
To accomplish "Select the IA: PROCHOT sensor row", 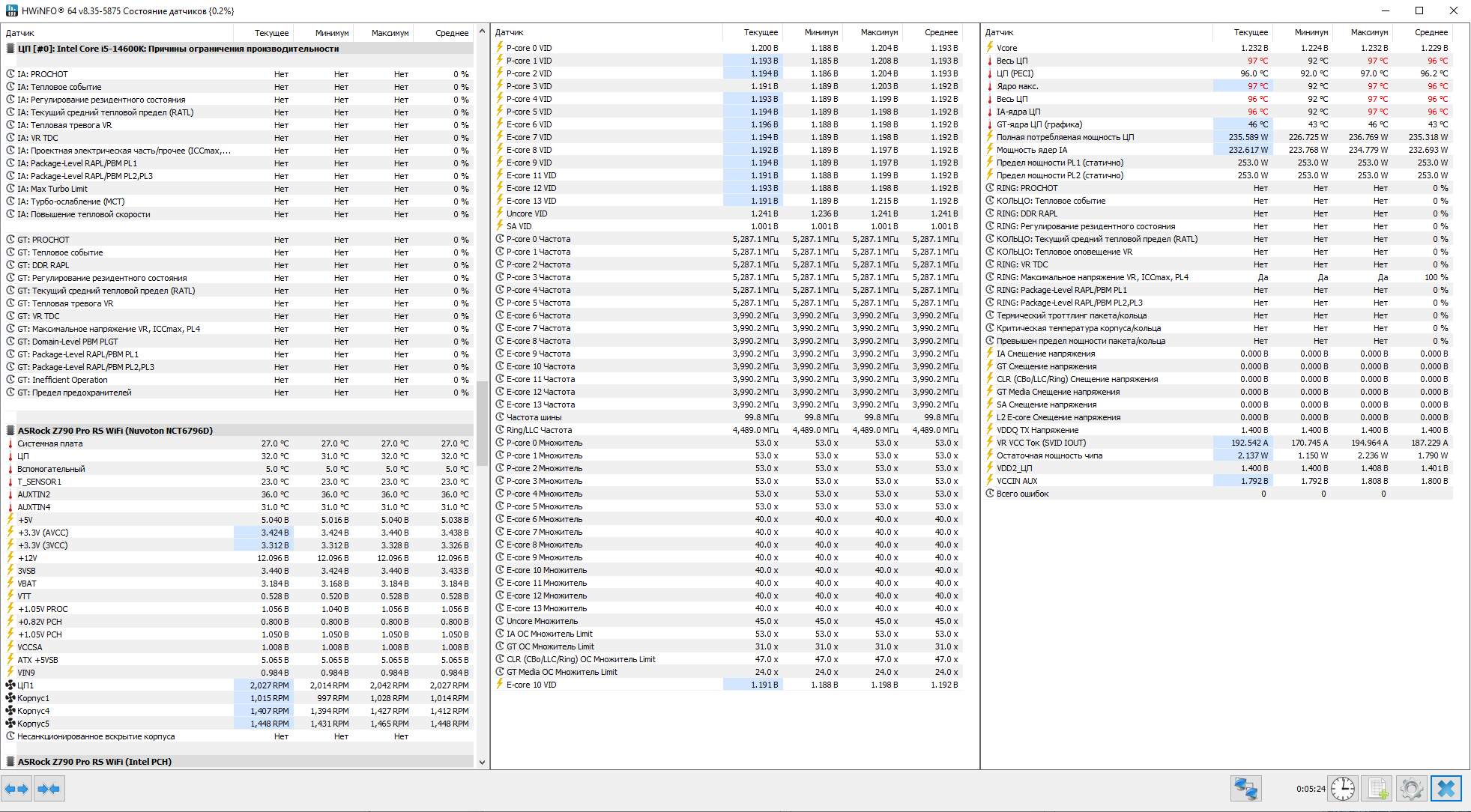I will tap(43, 74).
